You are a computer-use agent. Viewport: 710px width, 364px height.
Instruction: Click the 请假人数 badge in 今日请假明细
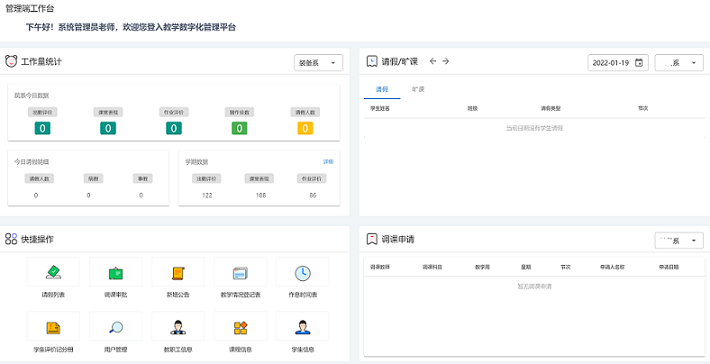(39, 178)
